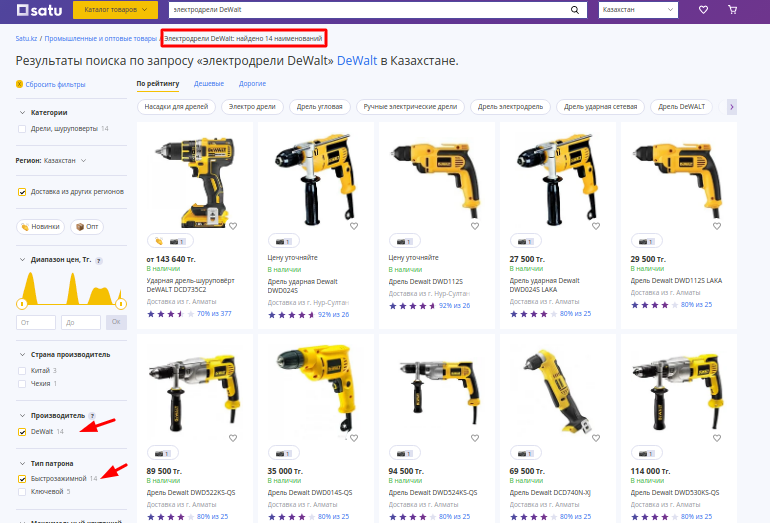Check the Ключевой chuck type filter

point(22,492)
